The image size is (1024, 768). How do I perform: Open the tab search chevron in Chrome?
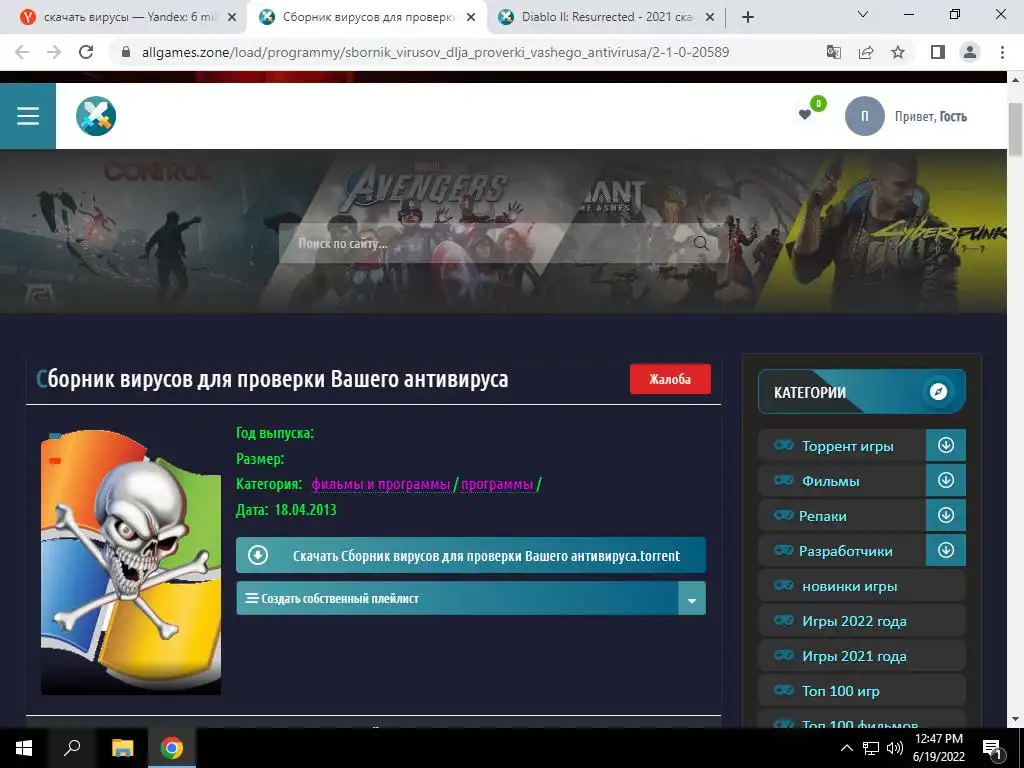pyautogui.click(x=863, y=14)
